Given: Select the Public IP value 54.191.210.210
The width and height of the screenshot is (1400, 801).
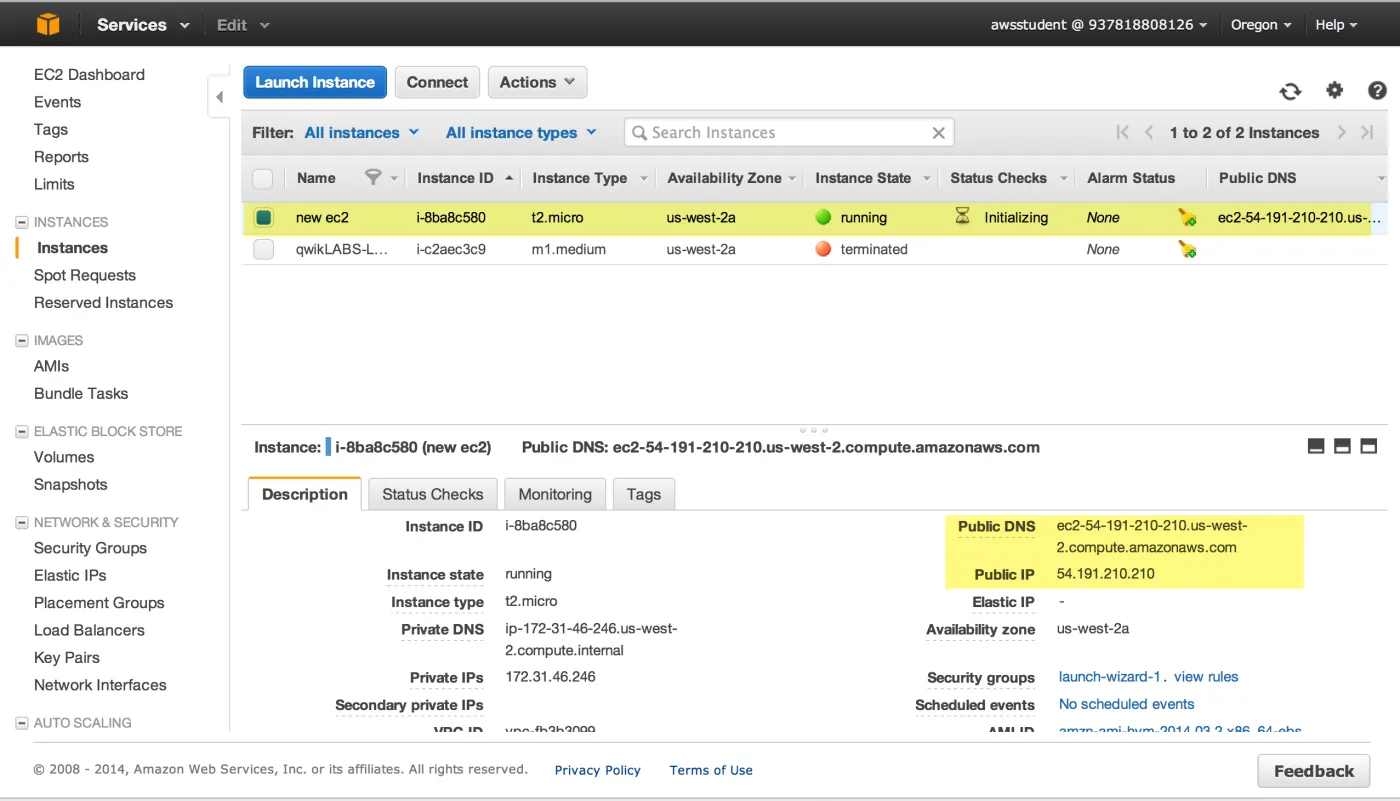Looking at the screenshot, I should [1105, 574].
